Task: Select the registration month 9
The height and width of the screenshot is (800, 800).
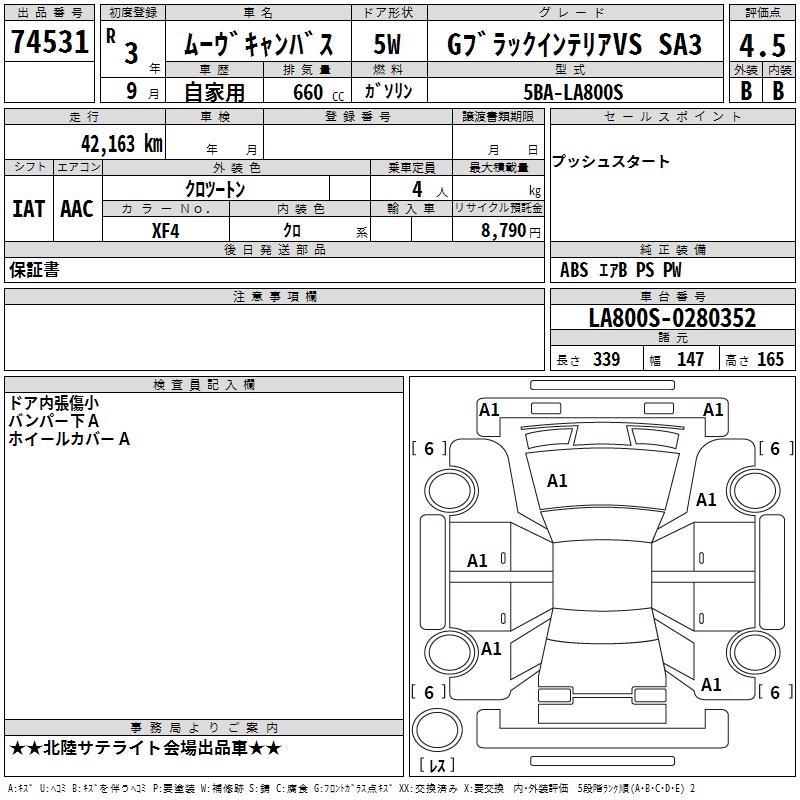Action: point(132,91)
